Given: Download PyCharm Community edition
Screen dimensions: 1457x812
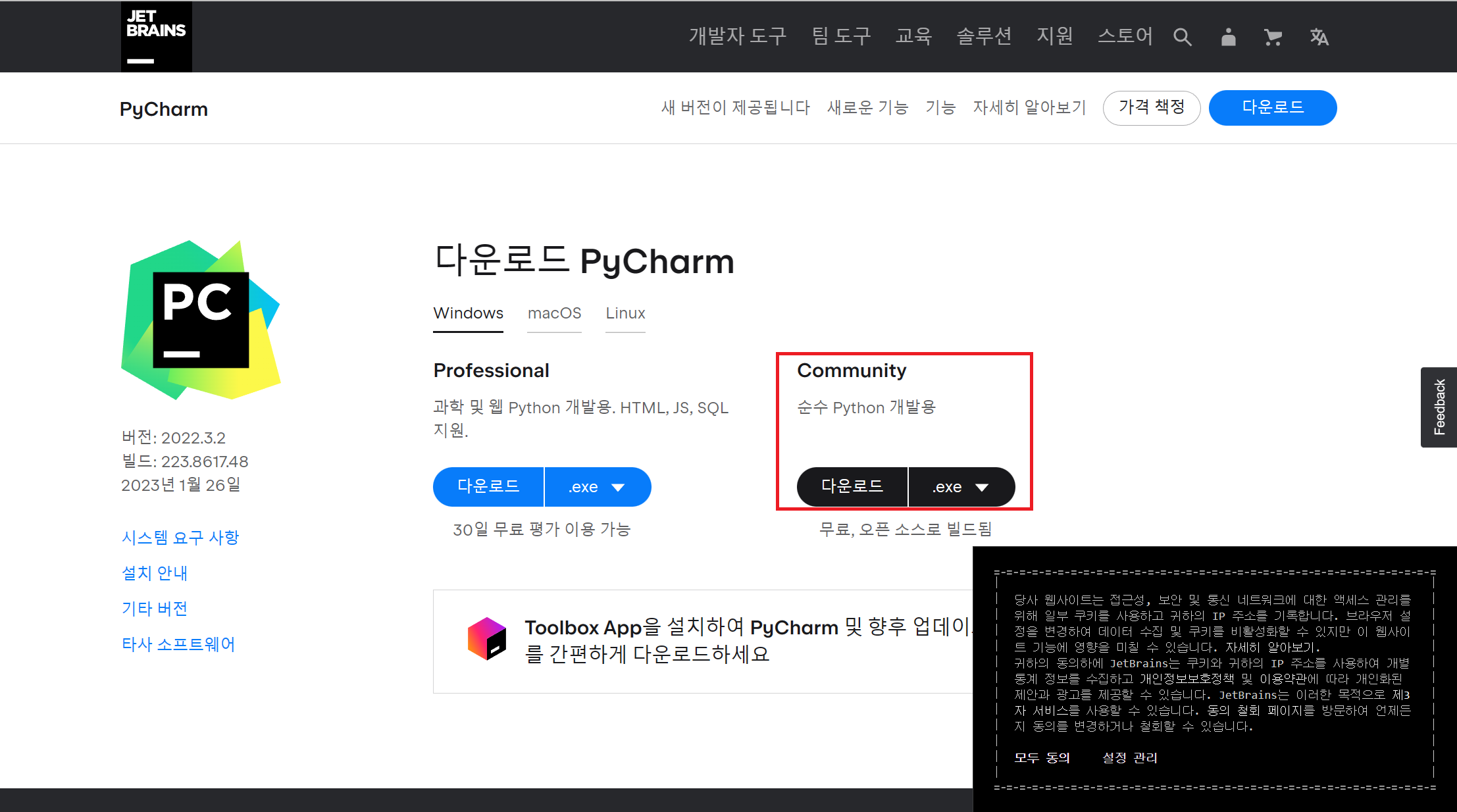Looking at the screenshot, I should 852,487.
